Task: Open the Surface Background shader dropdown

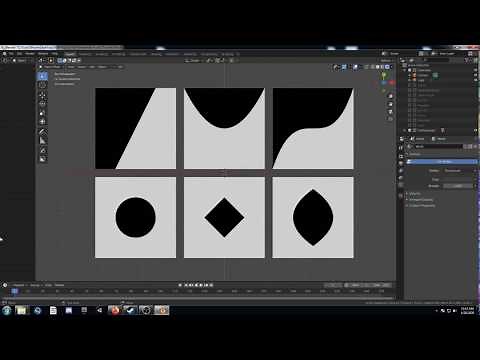Action: point(458,171)
